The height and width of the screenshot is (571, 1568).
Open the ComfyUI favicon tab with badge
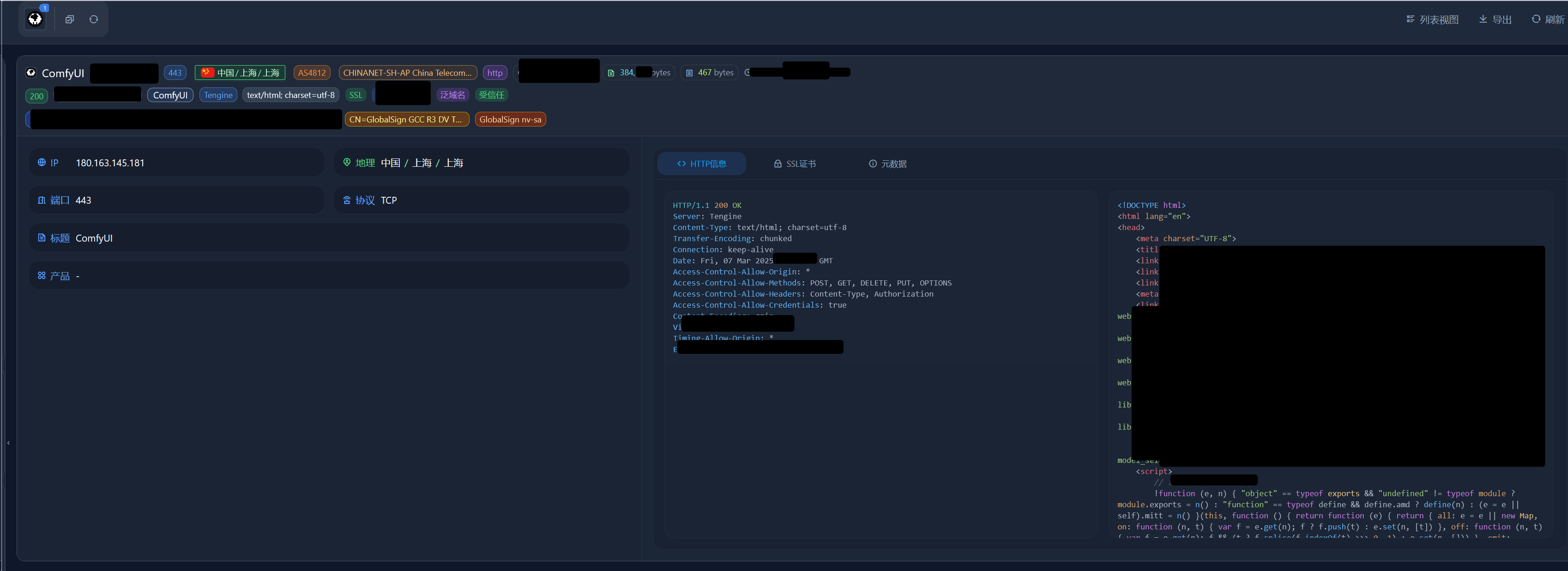coord(35,19)
